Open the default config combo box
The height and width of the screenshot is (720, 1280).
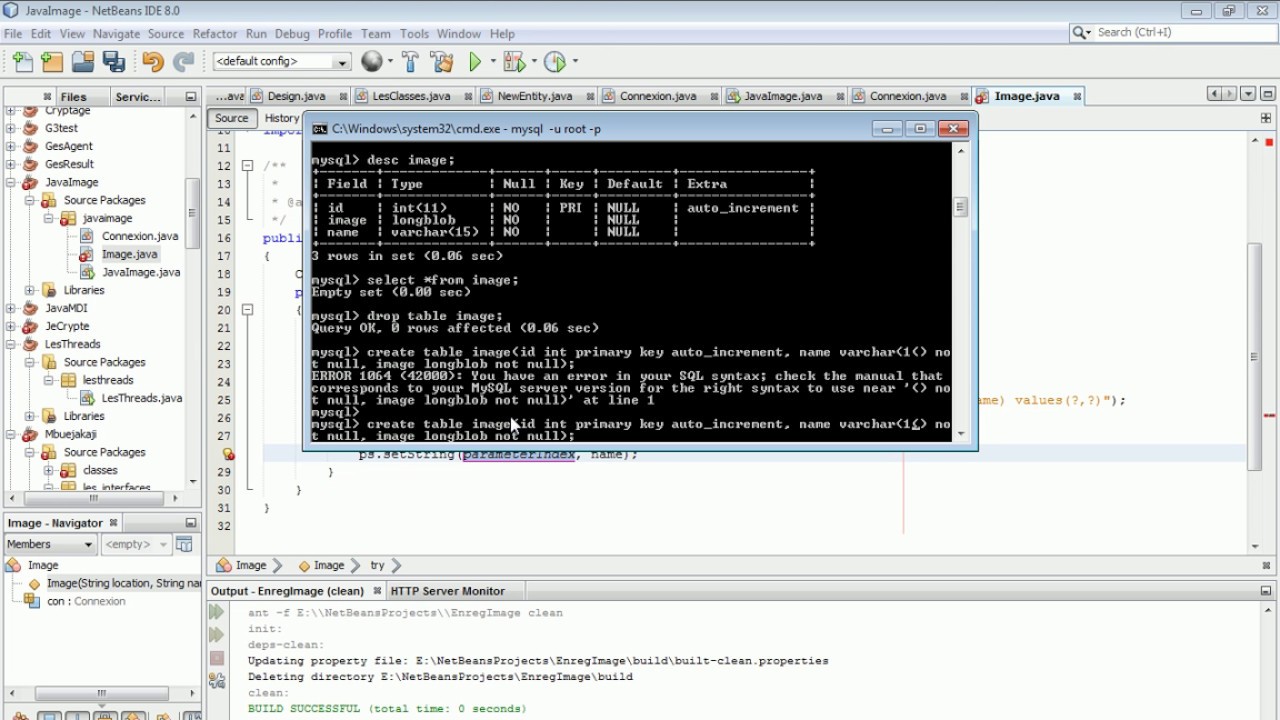pos(281,62)
